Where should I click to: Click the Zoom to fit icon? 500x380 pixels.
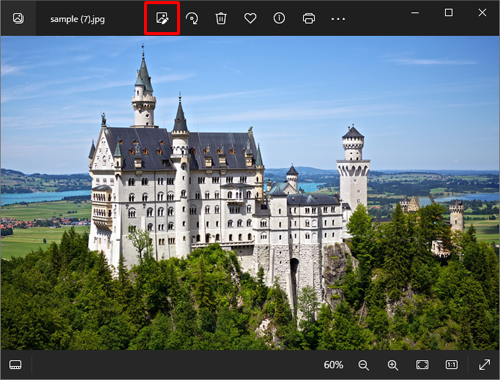click(x=422, y=365)
